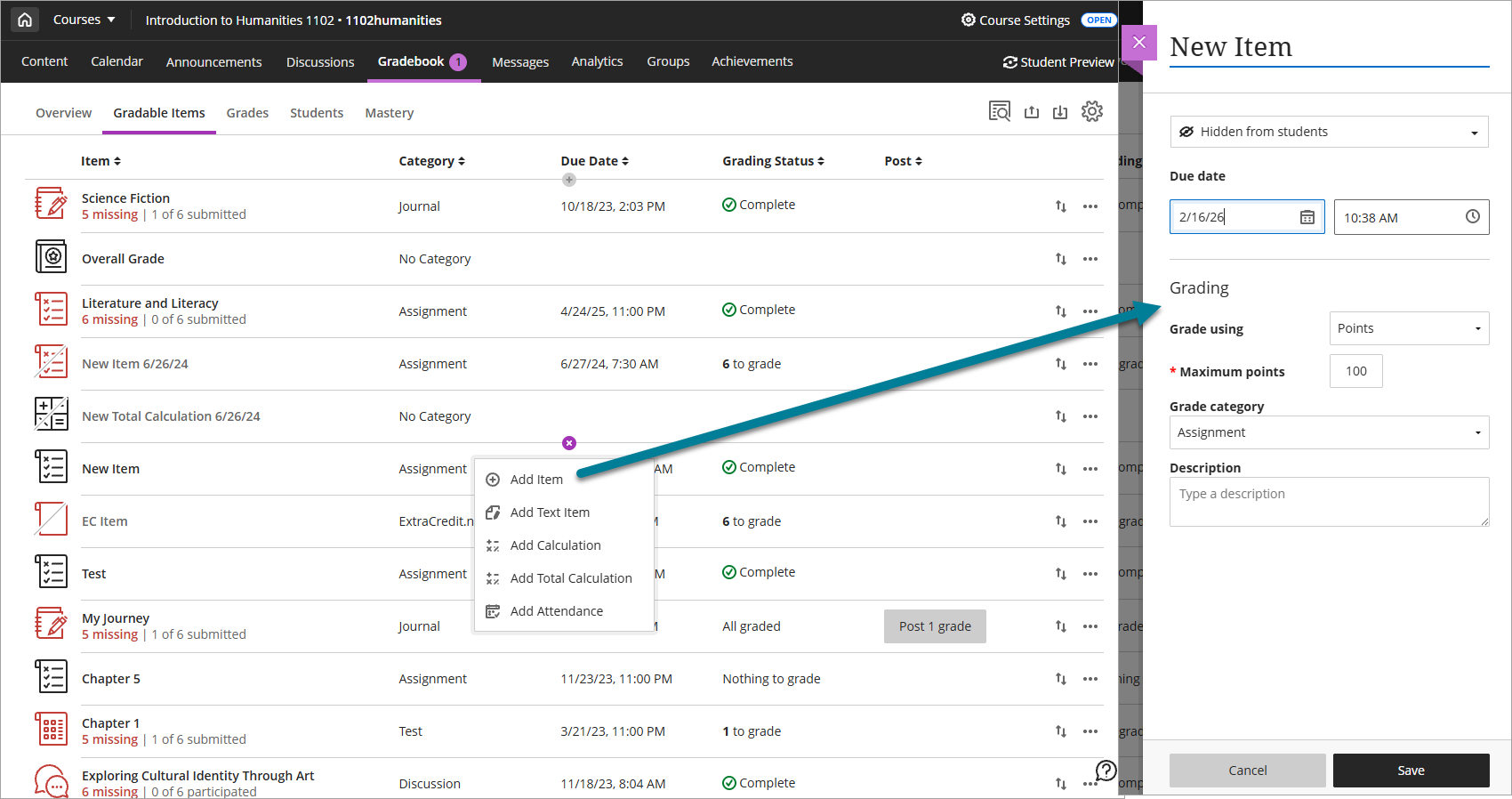Switch to the Grades tab
Viewport: 1512px width, 799px height.
(247, 113)
